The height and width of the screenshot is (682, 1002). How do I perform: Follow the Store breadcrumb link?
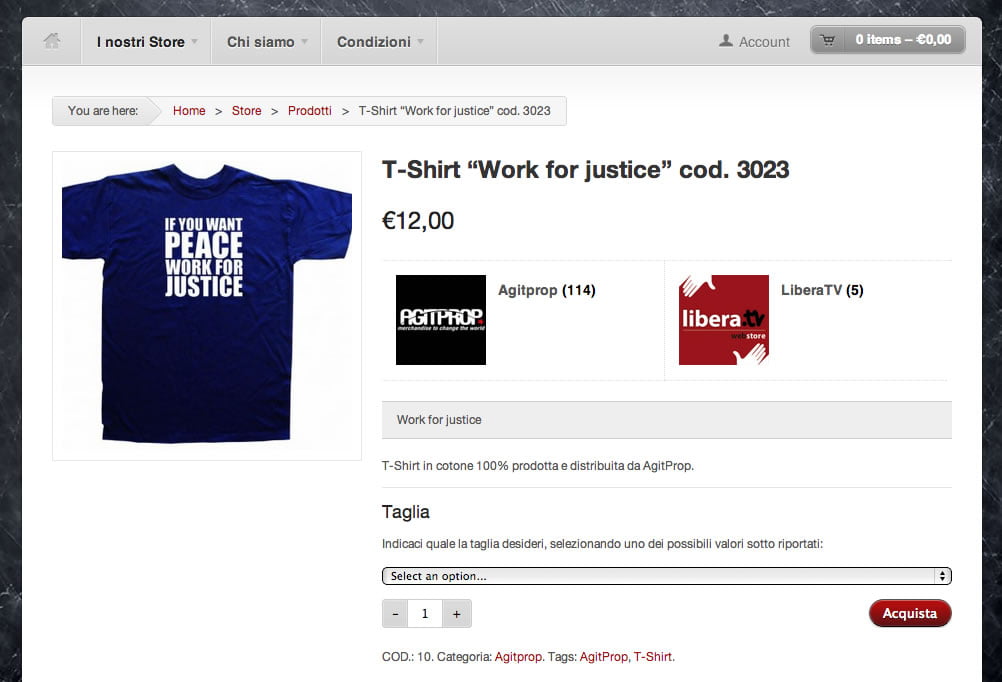[247, 111]
